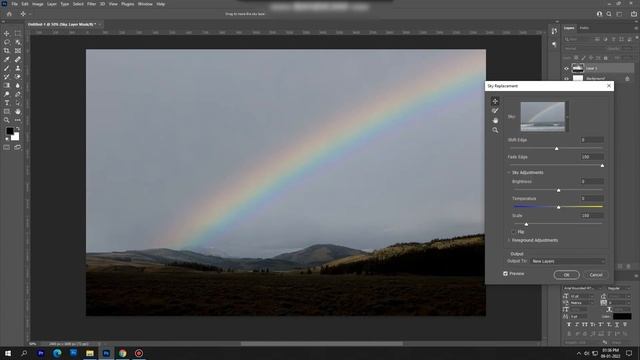
Task: Swap foreground and background colors arrow
Action: (18, 129)
